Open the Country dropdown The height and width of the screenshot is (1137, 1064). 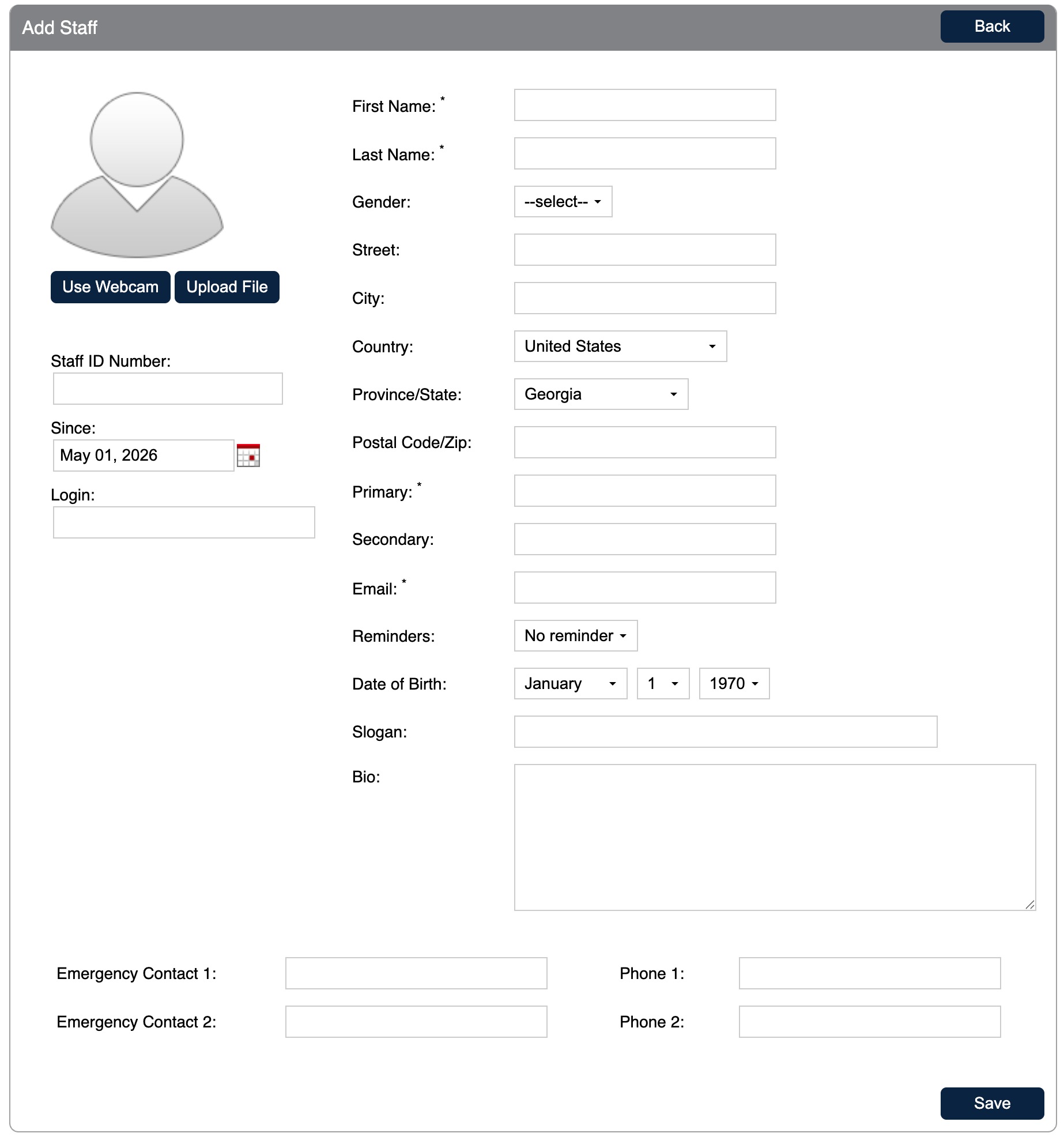point(620,347)
